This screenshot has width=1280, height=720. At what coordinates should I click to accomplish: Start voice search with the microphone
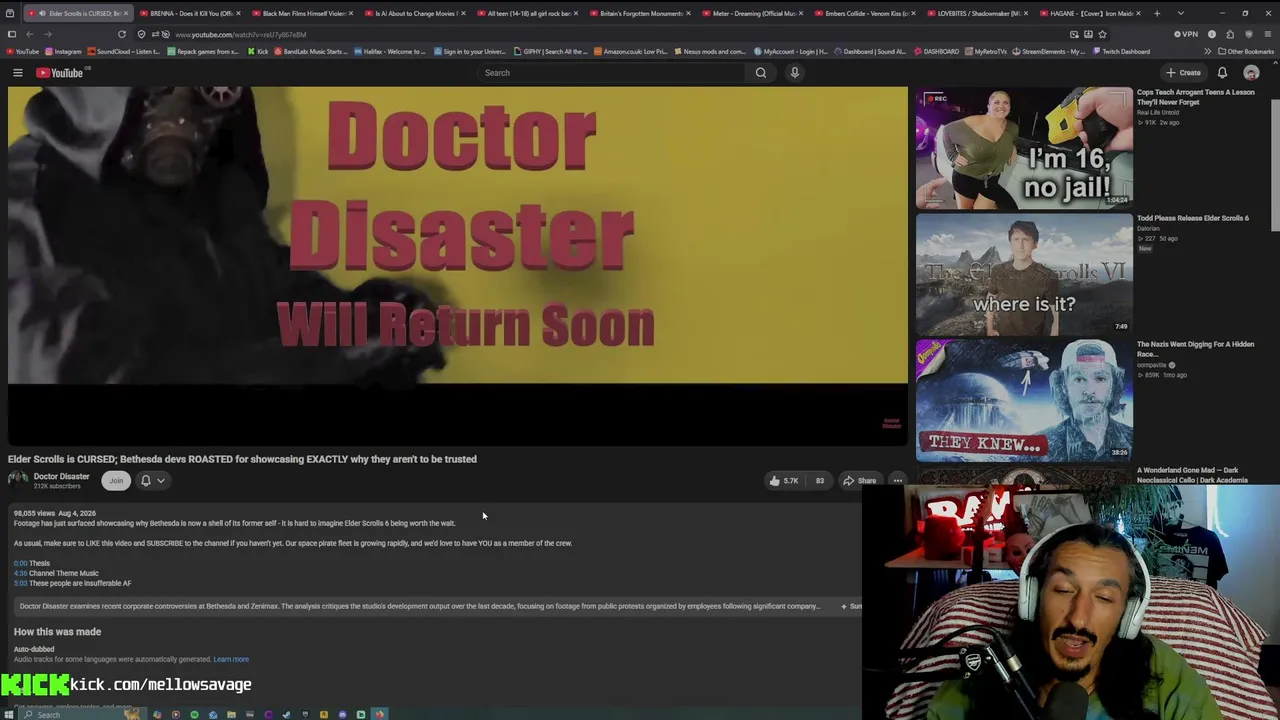click(795, 73)
